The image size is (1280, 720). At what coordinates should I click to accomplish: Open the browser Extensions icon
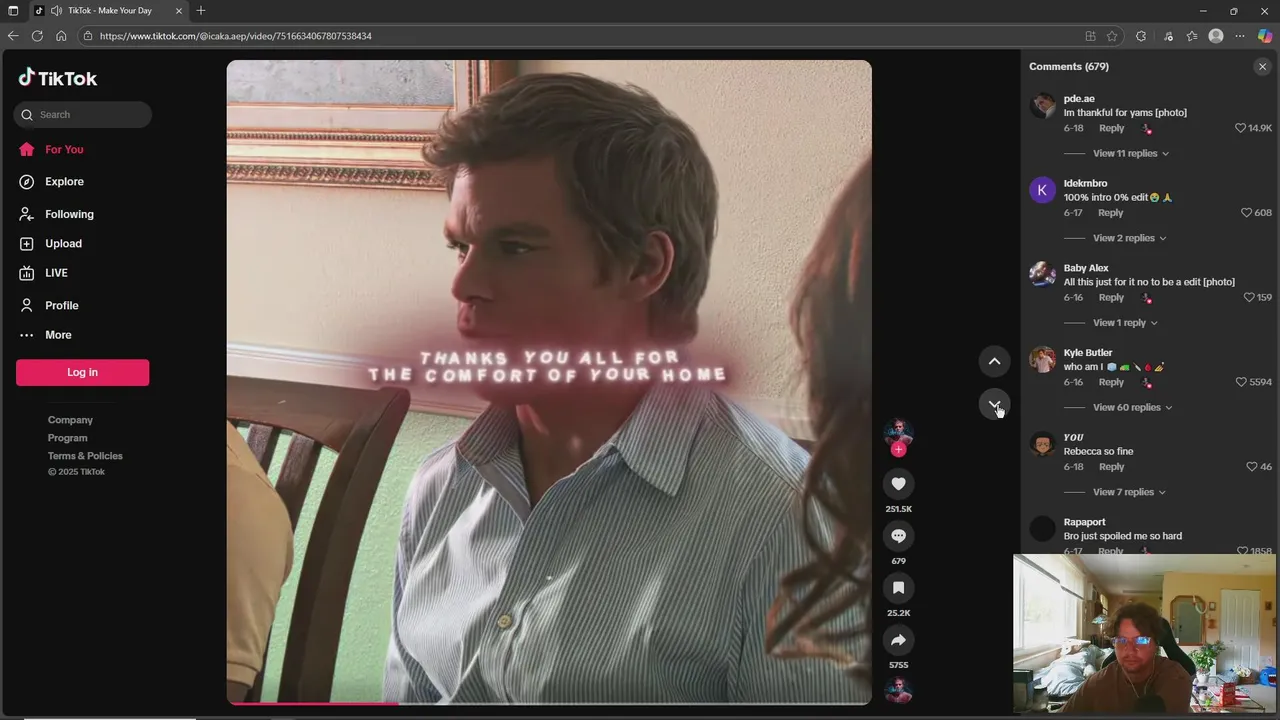1141,36
